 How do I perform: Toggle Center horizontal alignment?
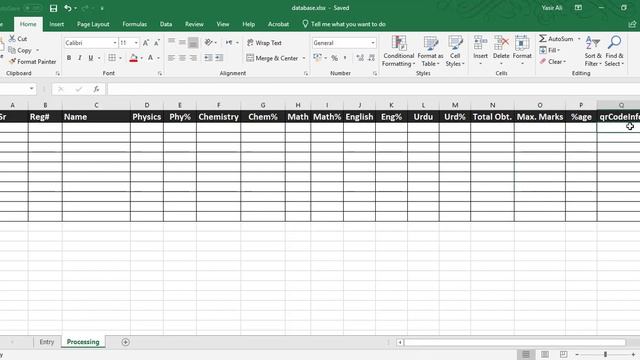(x=182, y=58)
